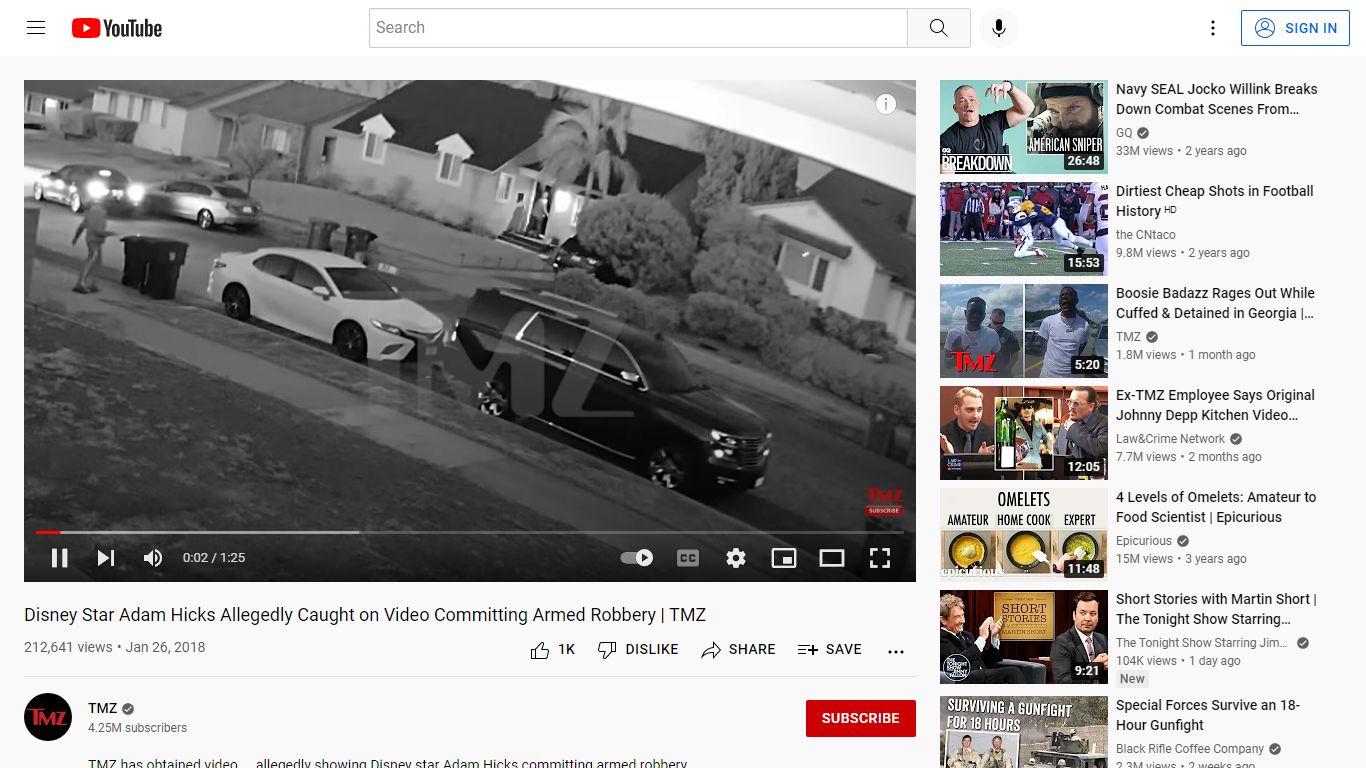Pause the video
This screenshot has height=768, width=1366.
(60, 558)
